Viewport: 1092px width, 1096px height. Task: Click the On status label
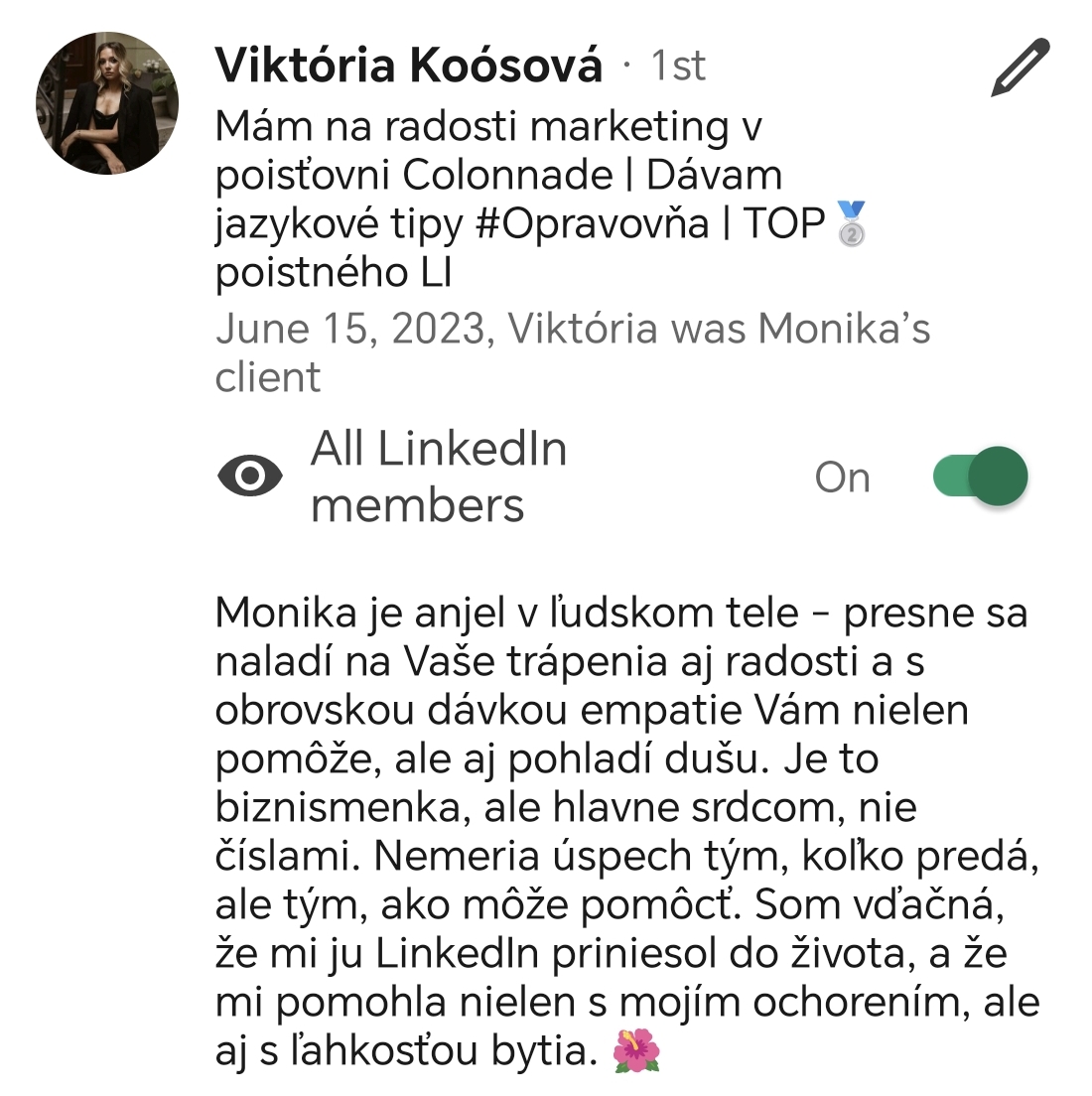pyautogui.click(x=843, y=478)
